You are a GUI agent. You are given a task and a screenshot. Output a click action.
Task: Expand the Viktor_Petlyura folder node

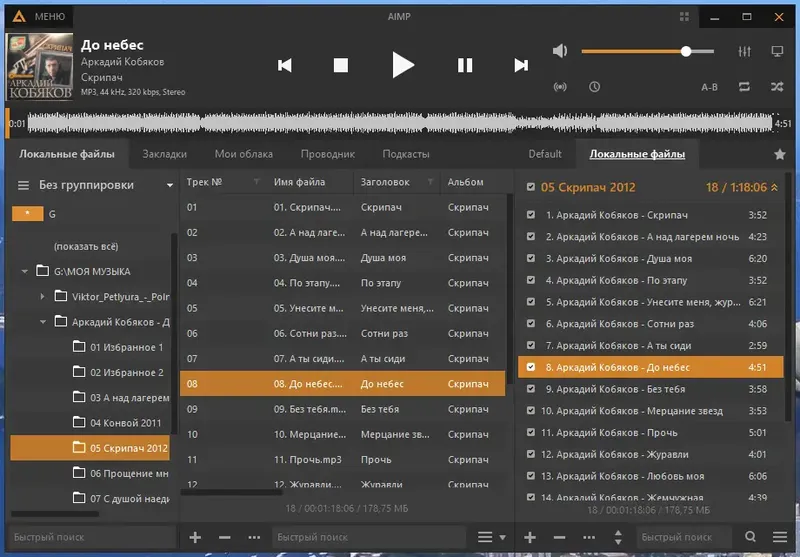(42, 296)
